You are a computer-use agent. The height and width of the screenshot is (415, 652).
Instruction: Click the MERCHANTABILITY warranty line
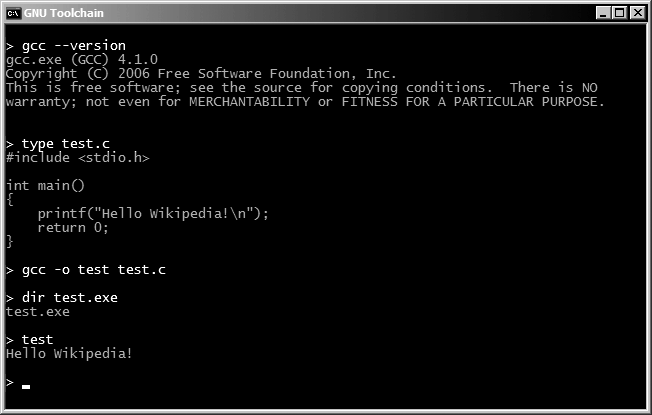(305, 102)
